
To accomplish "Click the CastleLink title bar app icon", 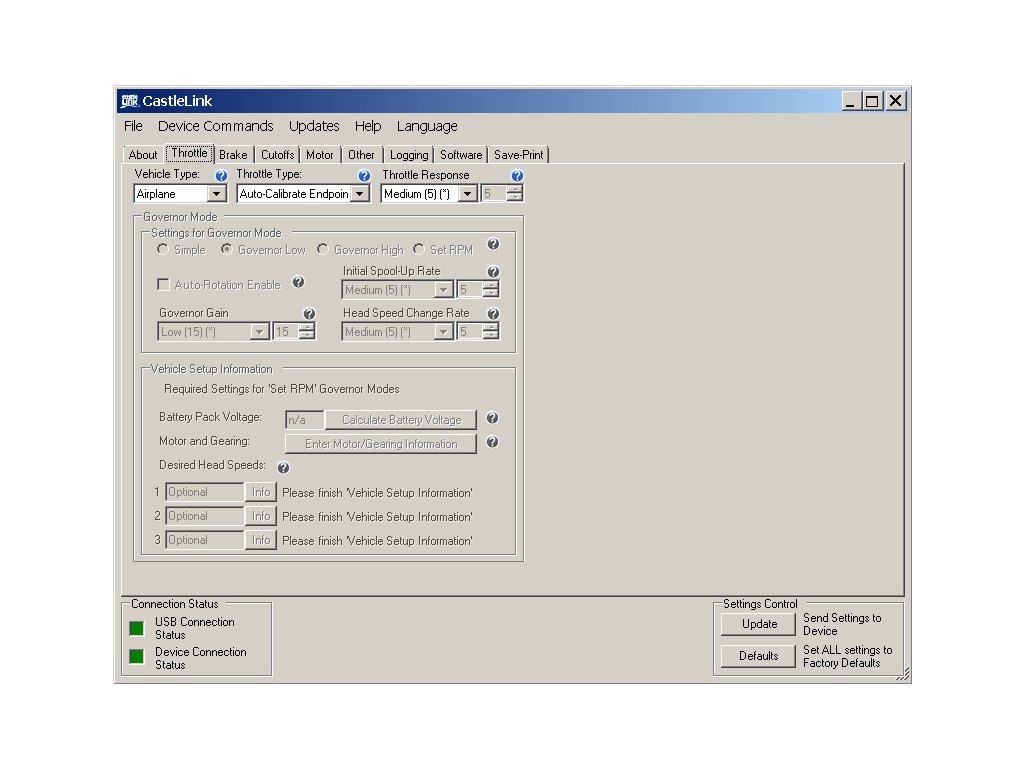I will (x=129, y=101).
